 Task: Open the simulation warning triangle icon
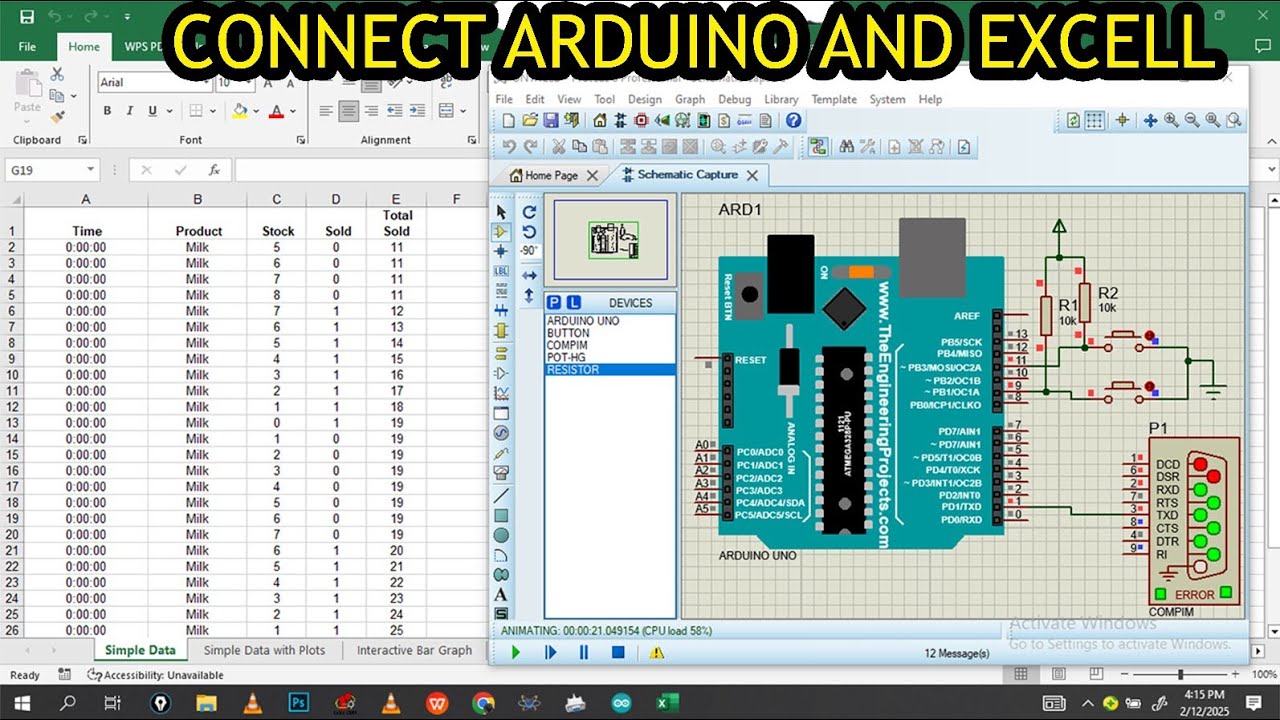tap(657, 652)
